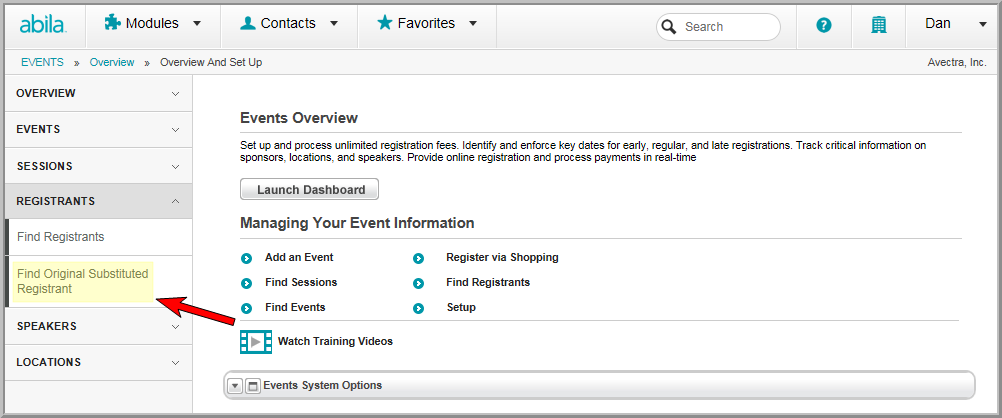Click the building organization icon
This screenshot has width=1002, height=418.
tap(879, 26)
